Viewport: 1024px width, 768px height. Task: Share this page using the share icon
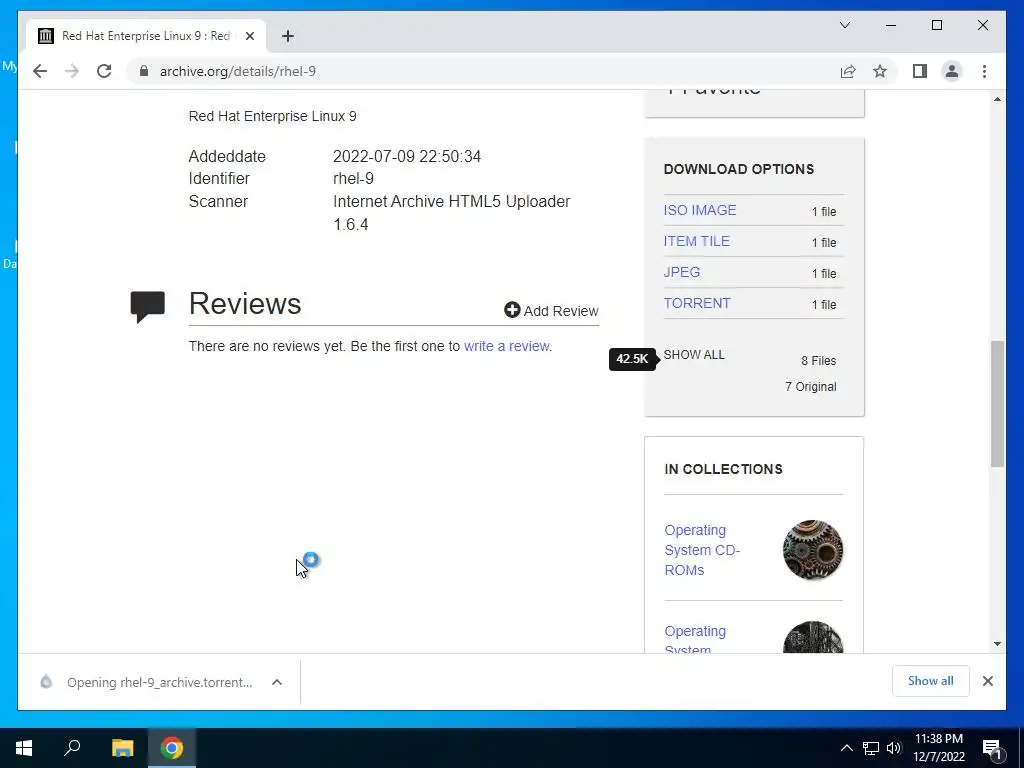(x=848, y=71)
